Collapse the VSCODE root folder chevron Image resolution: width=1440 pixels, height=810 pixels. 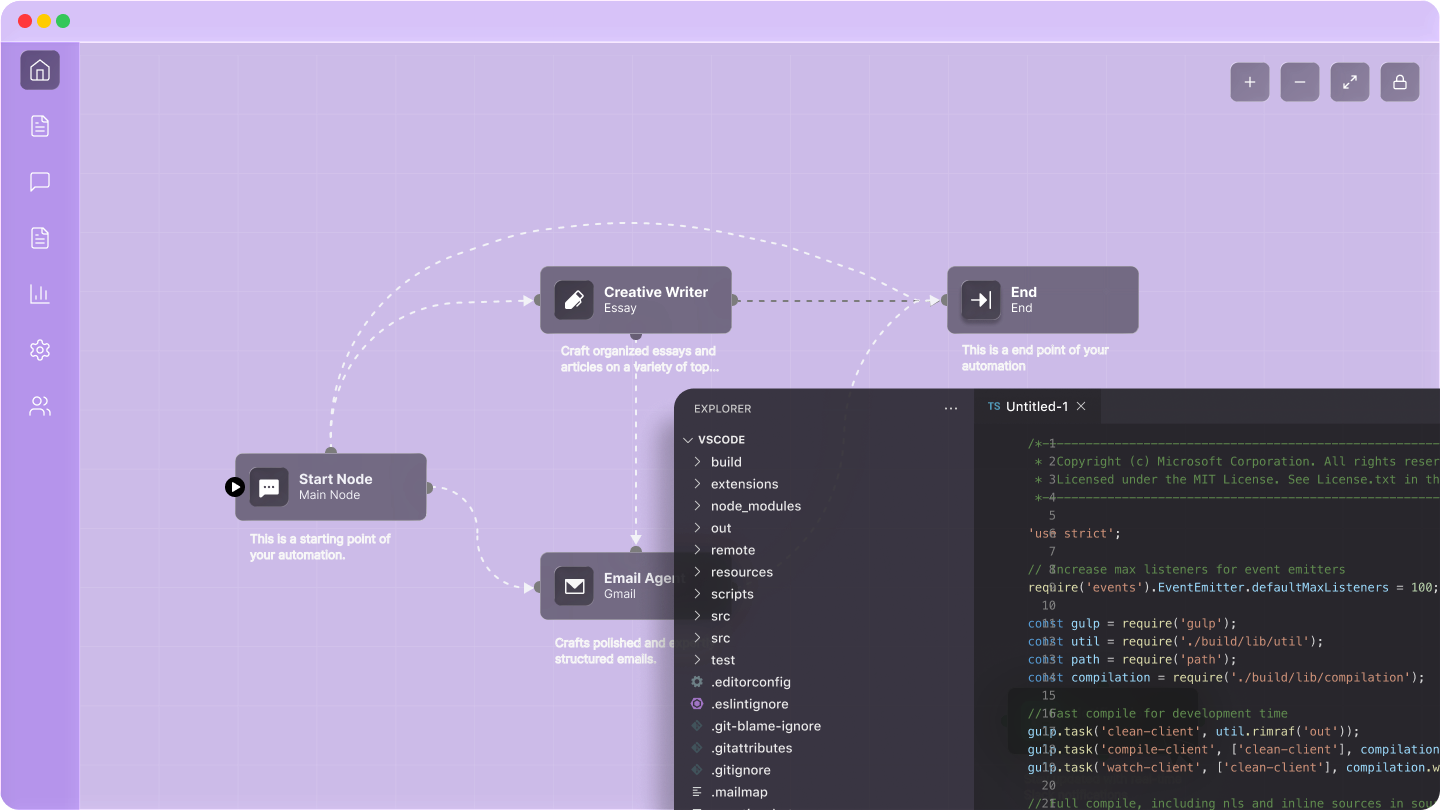coord(688,440)
